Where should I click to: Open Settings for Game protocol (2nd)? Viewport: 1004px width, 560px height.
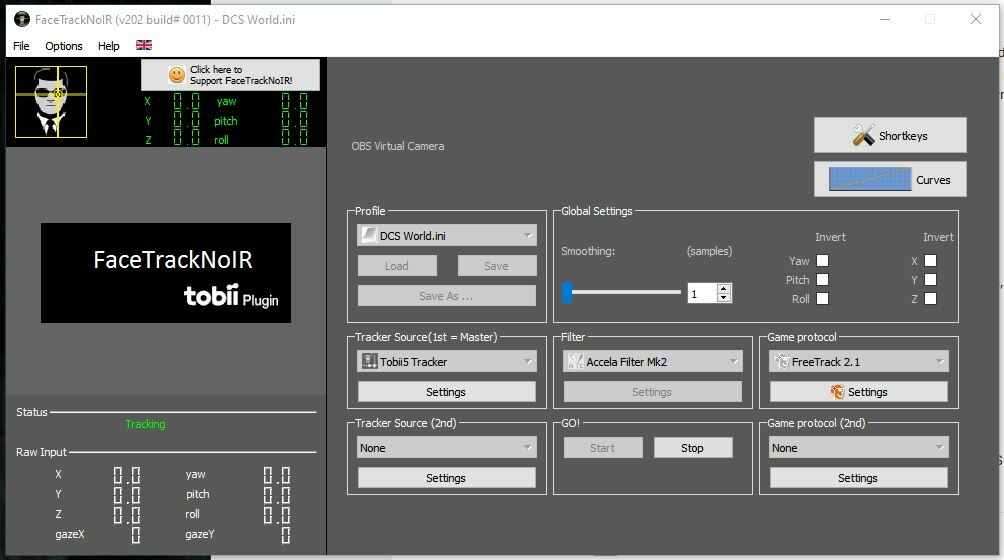coord(859,478)
